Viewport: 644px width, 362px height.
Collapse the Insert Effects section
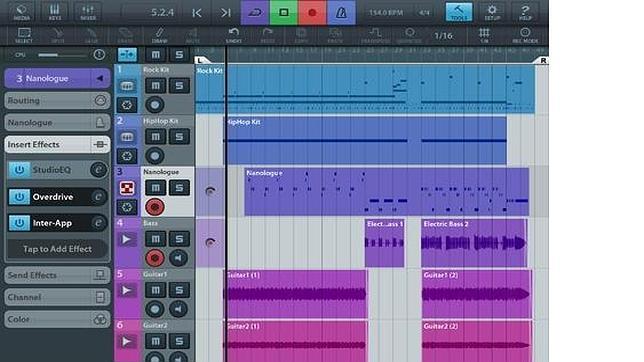point(57,145)
